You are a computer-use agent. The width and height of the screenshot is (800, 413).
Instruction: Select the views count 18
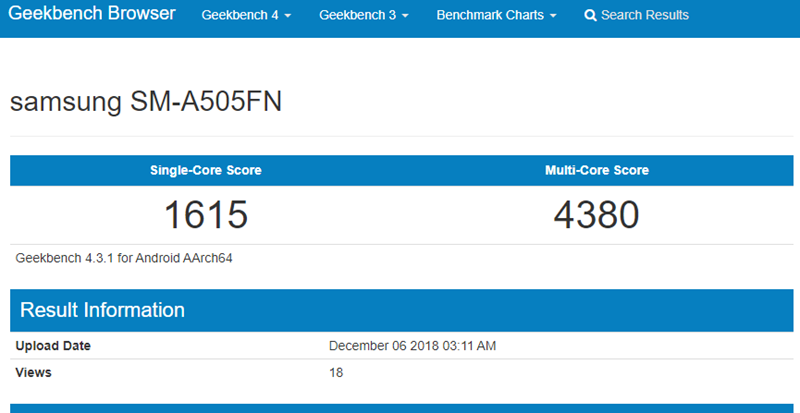point(336,373)
